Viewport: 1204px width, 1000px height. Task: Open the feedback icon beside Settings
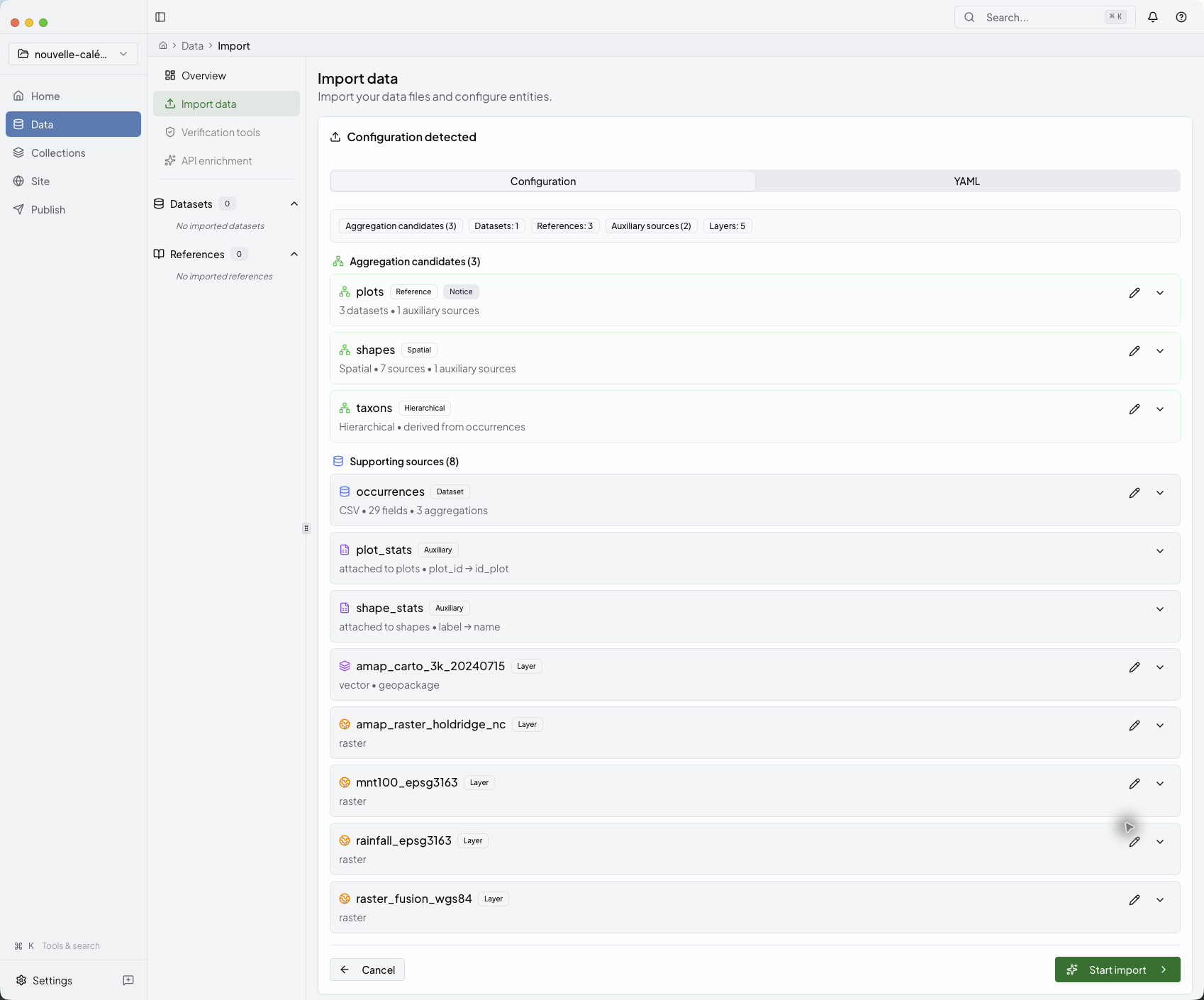pos(128,980)
